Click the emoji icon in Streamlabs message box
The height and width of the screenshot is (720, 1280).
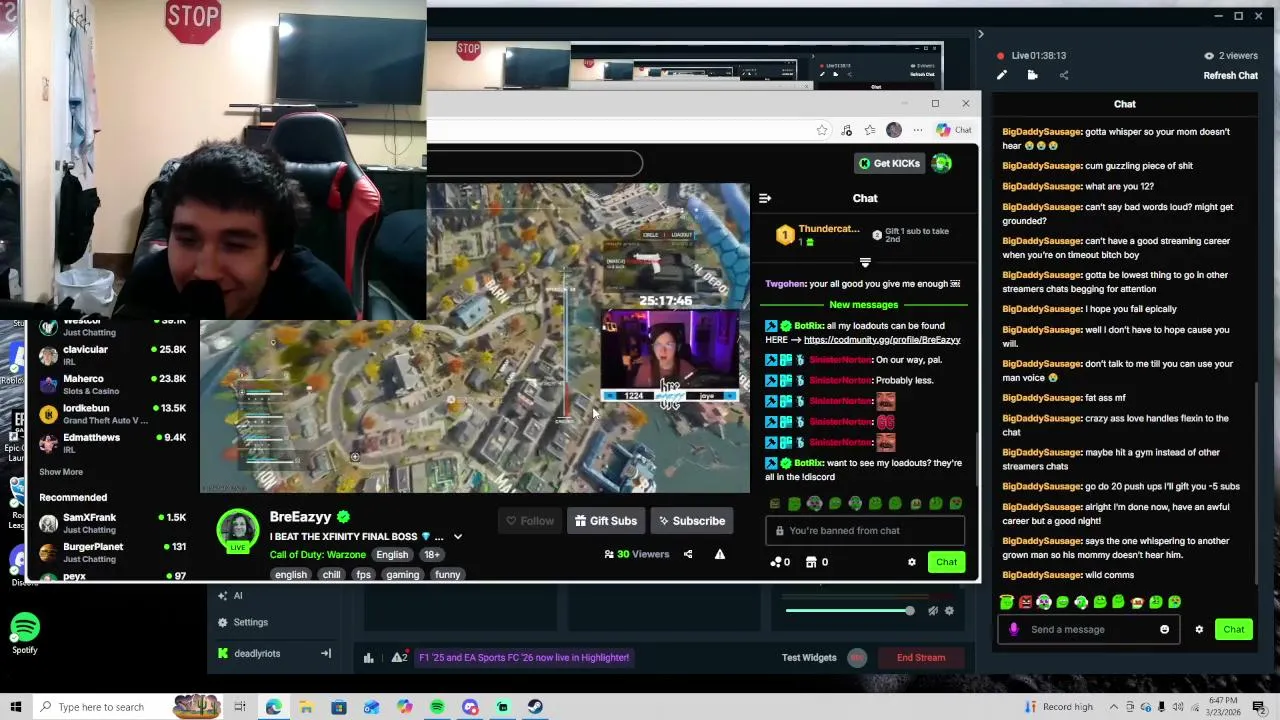coord(1164,630)
